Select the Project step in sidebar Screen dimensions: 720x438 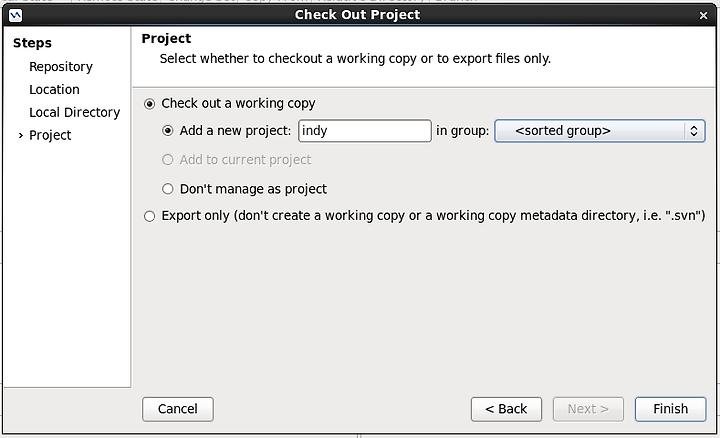click(x=50, y=135)
